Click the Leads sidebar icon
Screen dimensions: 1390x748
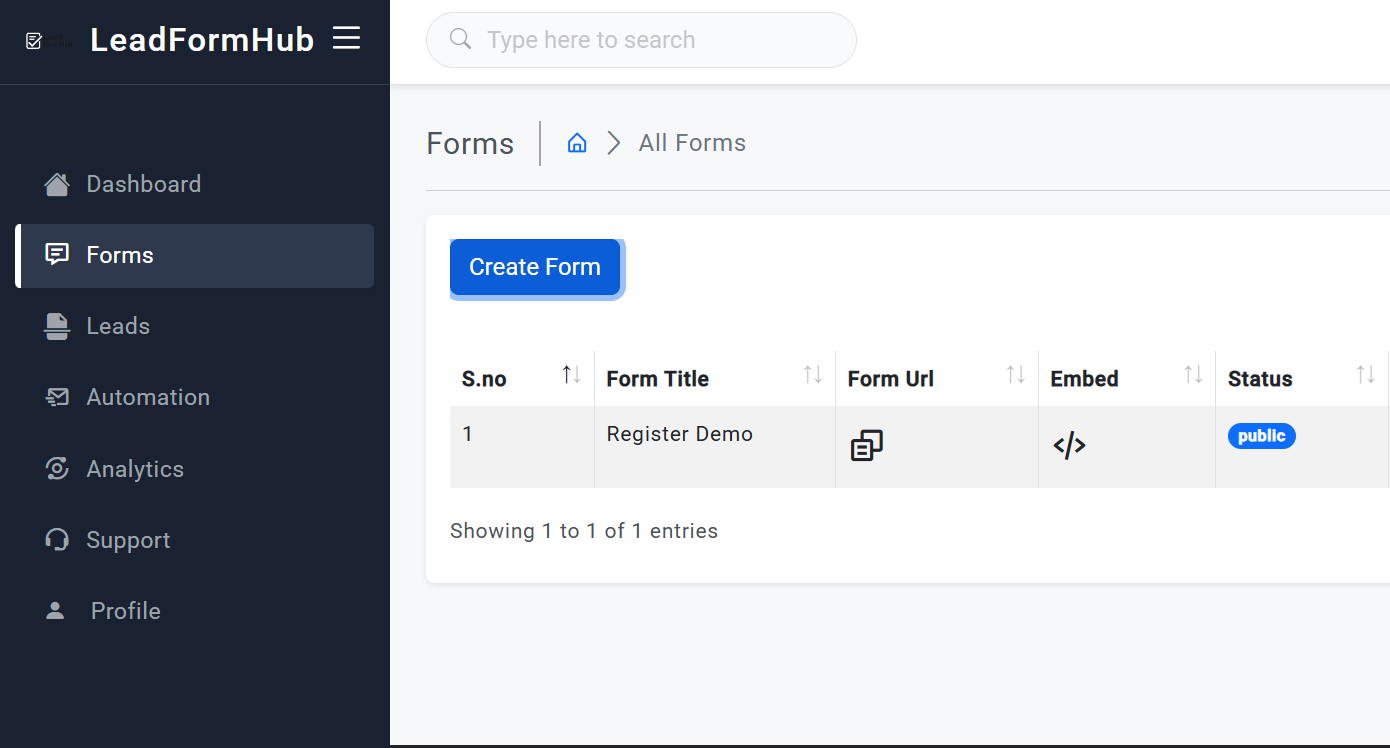point(57,326)
